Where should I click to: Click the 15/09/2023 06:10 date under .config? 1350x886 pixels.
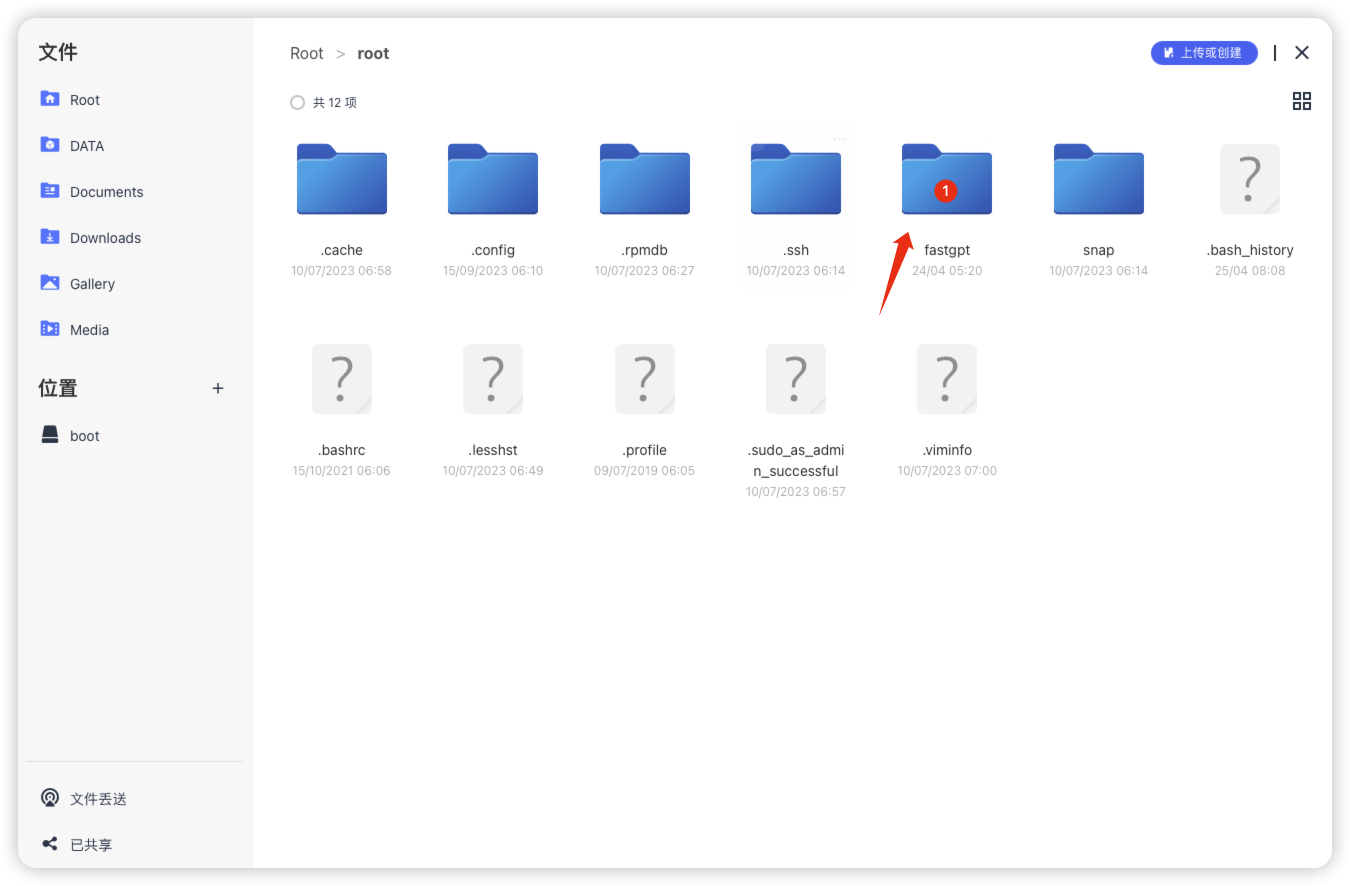493,271
